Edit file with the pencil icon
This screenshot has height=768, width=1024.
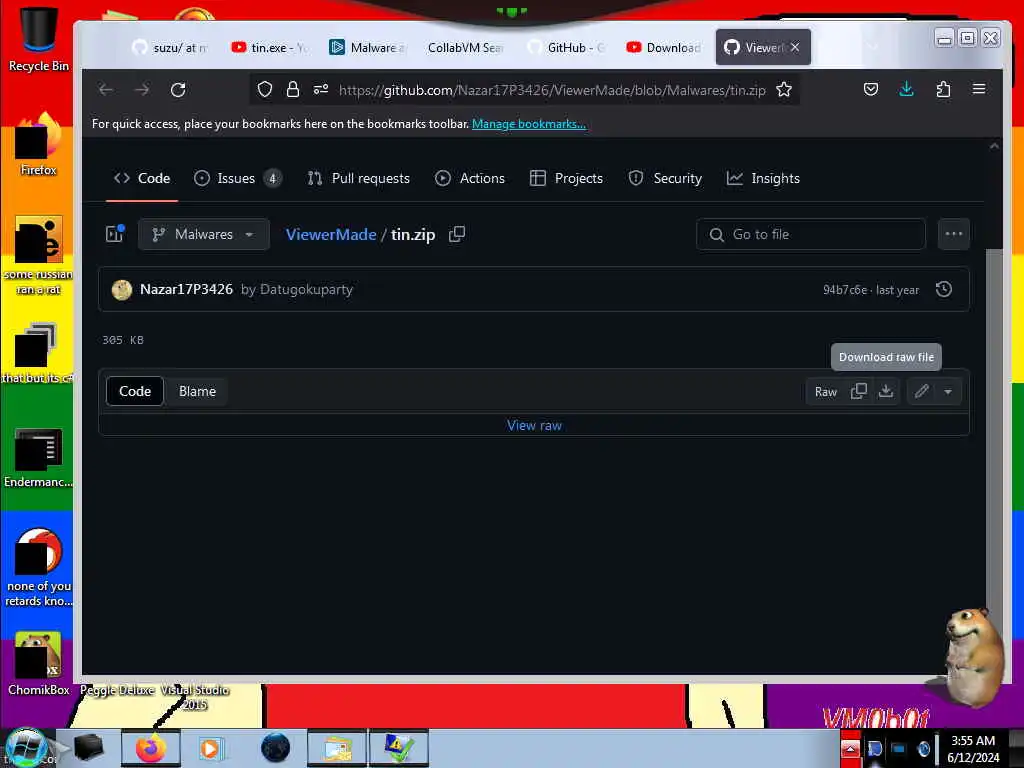click(x=921, y=391)
